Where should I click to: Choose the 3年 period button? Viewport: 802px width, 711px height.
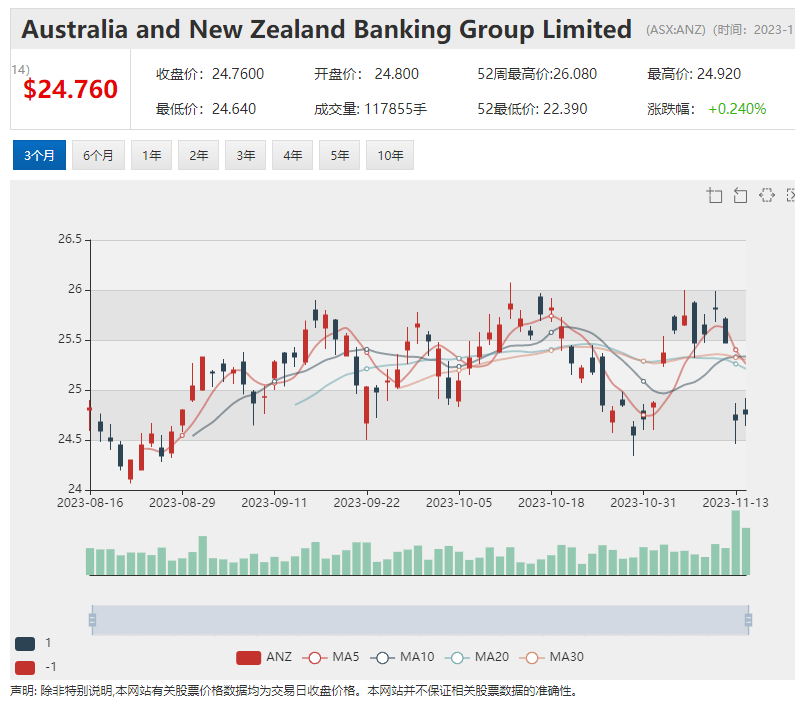click(x=246, y=155)
